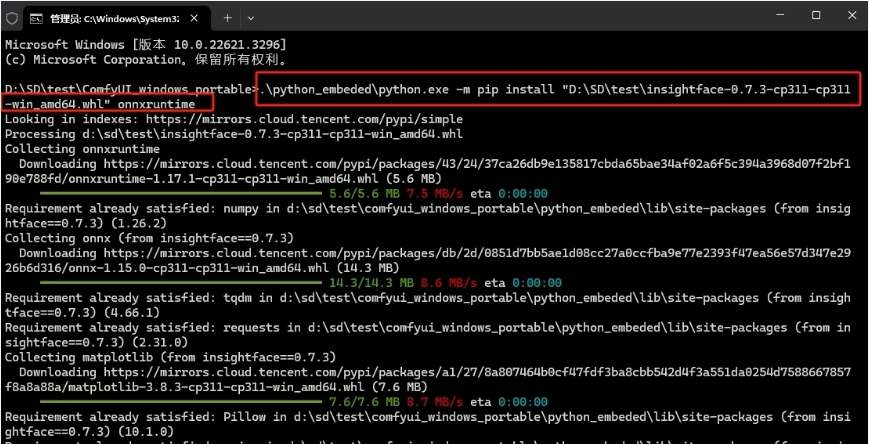Click the "Collecting onnxruntime" output line
Screen dimensions: 869x444
click(82, 148)
